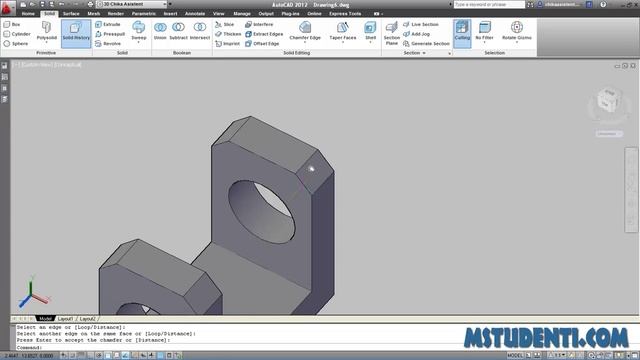Switch to the Model tab
The image size is (640, 360).
[45, 319]
